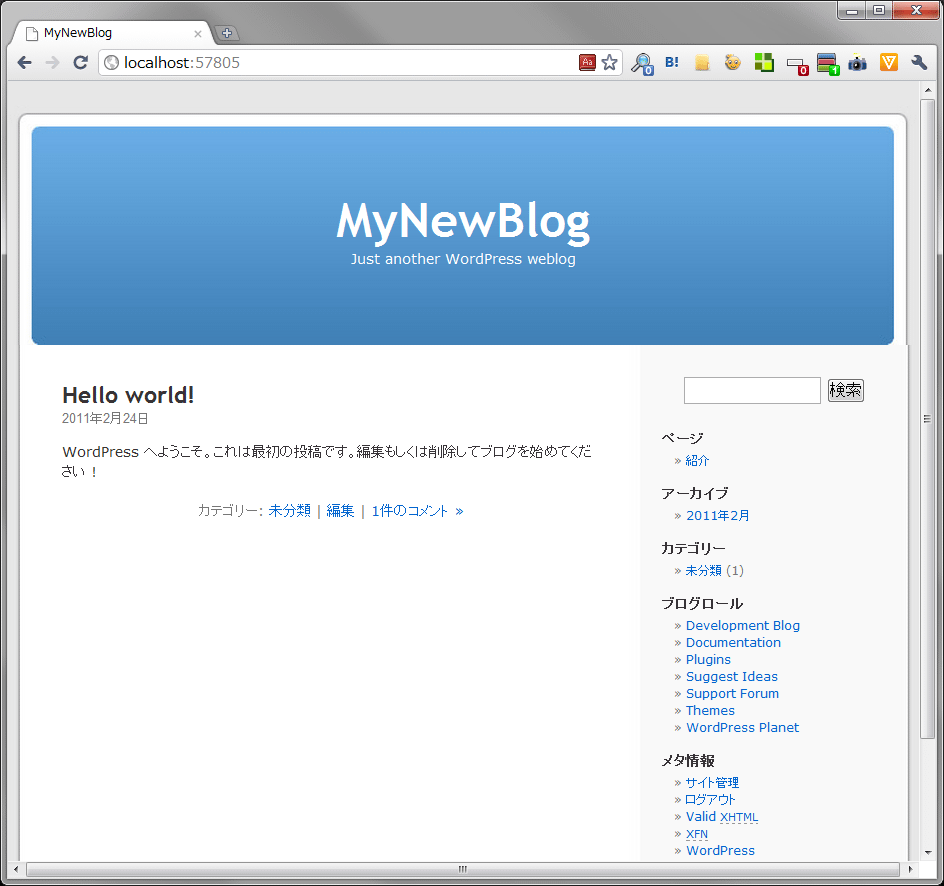This screenshot has height=886, width=944.
Task: Click the メタ情報 sidebar heading
Action: 688,761
